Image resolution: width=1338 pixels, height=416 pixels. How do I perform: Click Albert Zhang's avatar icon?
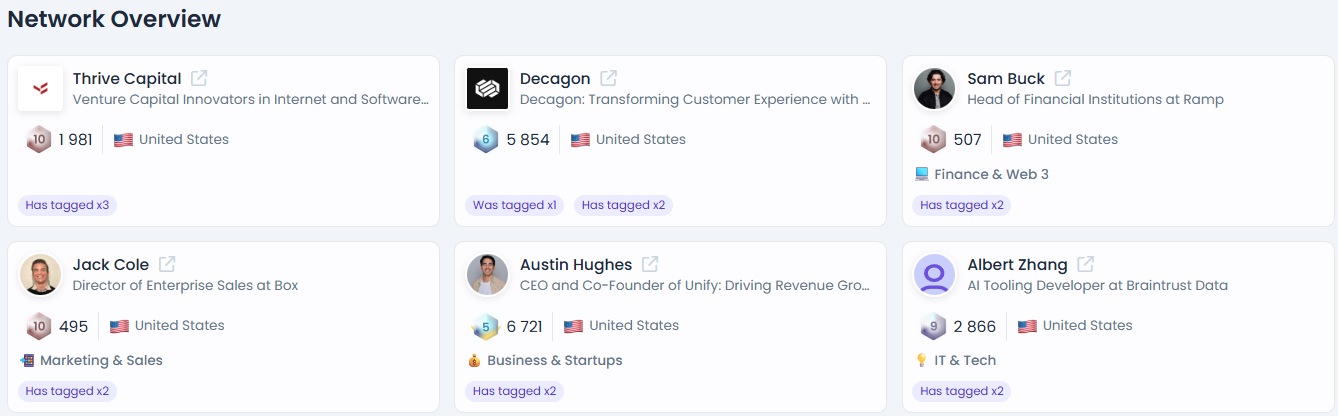click(934, 275)
